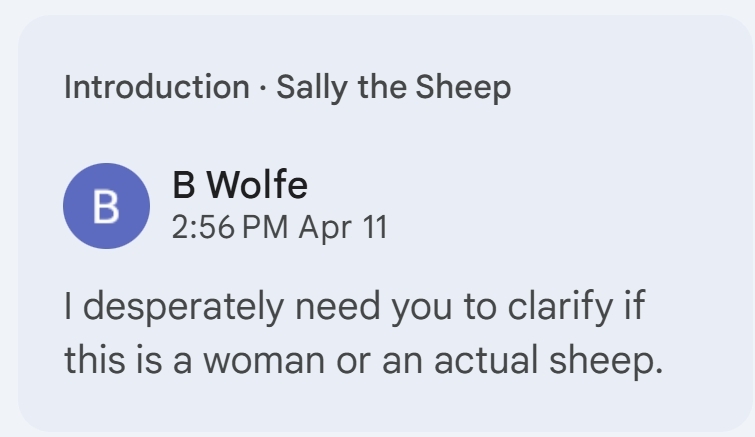Click the surname Wolfe
The width and height of the screenshot is (755, 437).
259,184
